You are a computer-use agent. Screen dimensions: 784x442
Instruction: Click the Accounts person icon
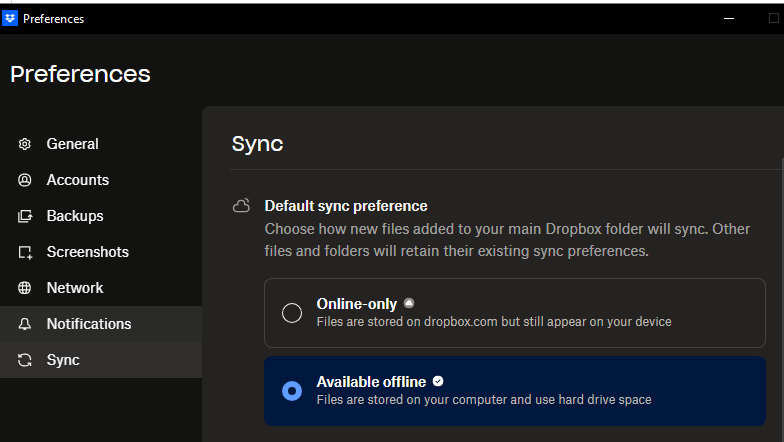(25, 180)
